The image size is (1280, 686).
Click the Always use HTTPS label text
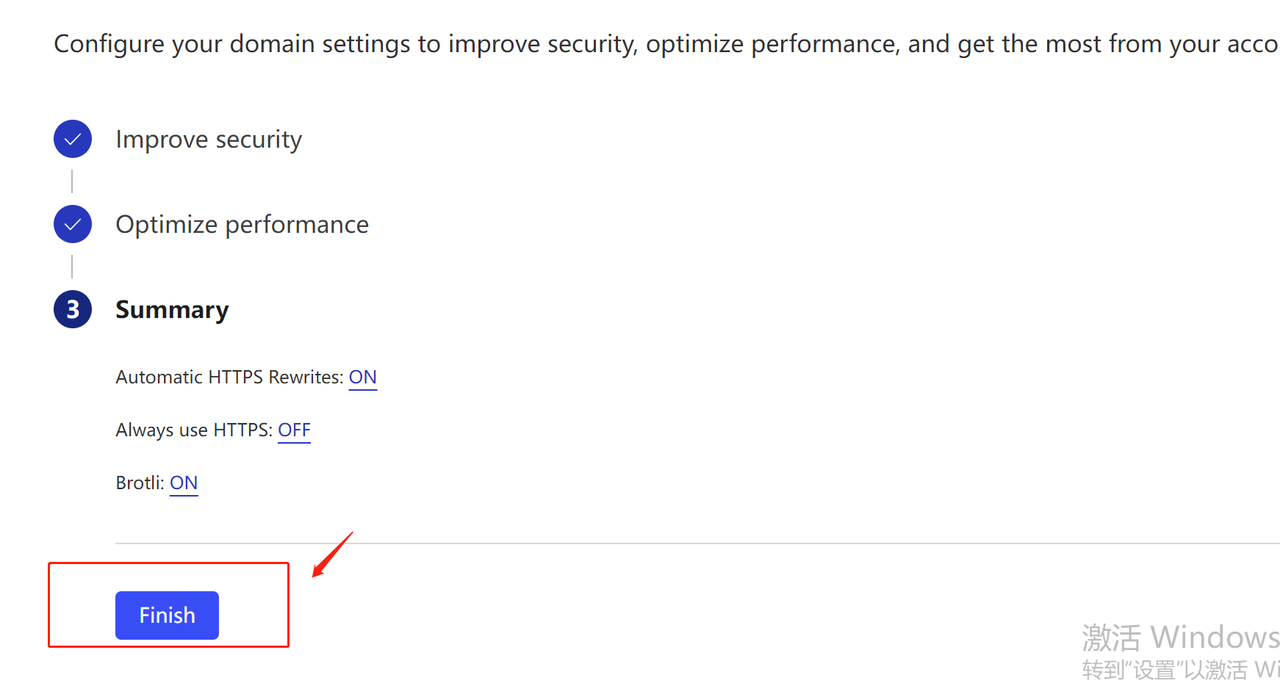[x=193, y=430]
